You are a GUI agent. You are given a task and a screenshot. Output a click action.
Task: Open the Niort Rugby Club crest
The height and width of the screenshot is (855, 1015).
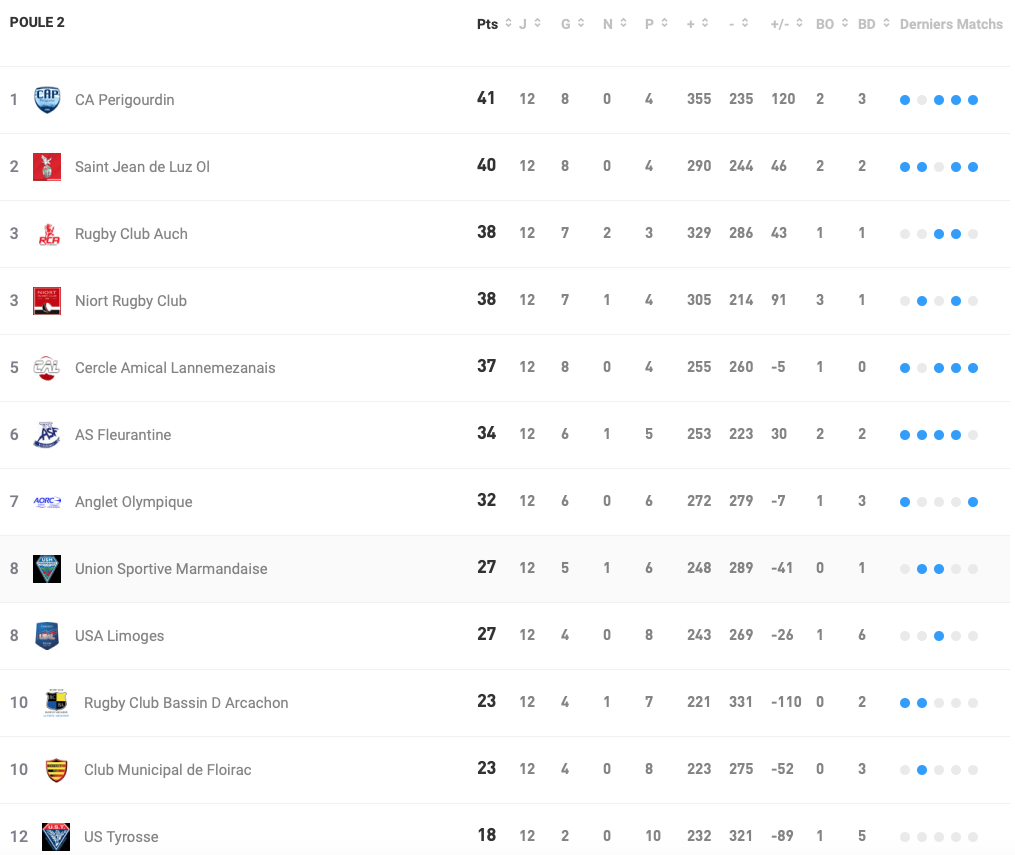pyautogui.click(x=47, y=300)
